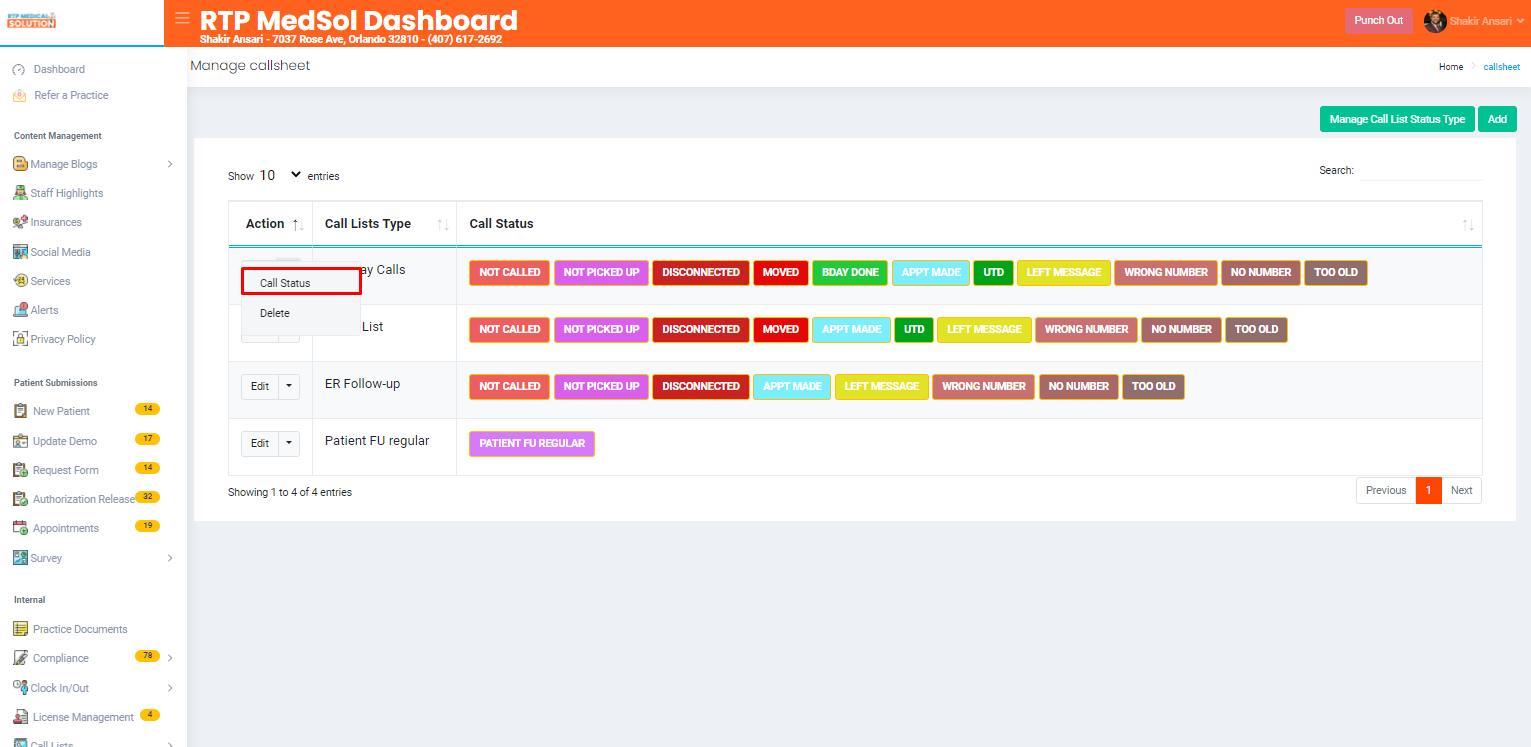This screenshot has width=1531, height=747.
Task: Go to the Previous page
Action: click(1386, 490)
